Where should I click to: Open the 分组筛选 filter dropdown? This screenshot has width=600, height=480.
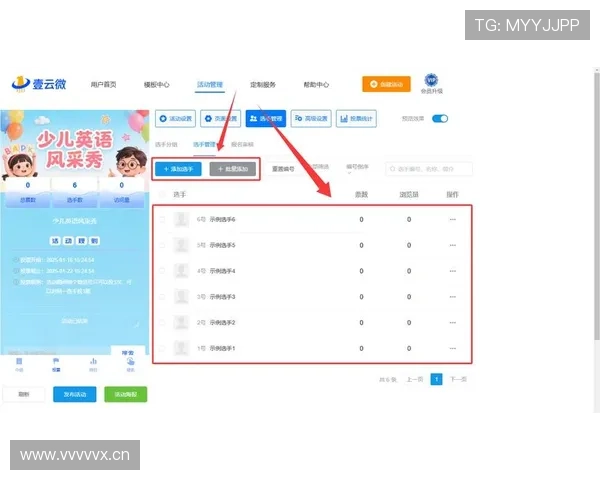click(319, 167)
